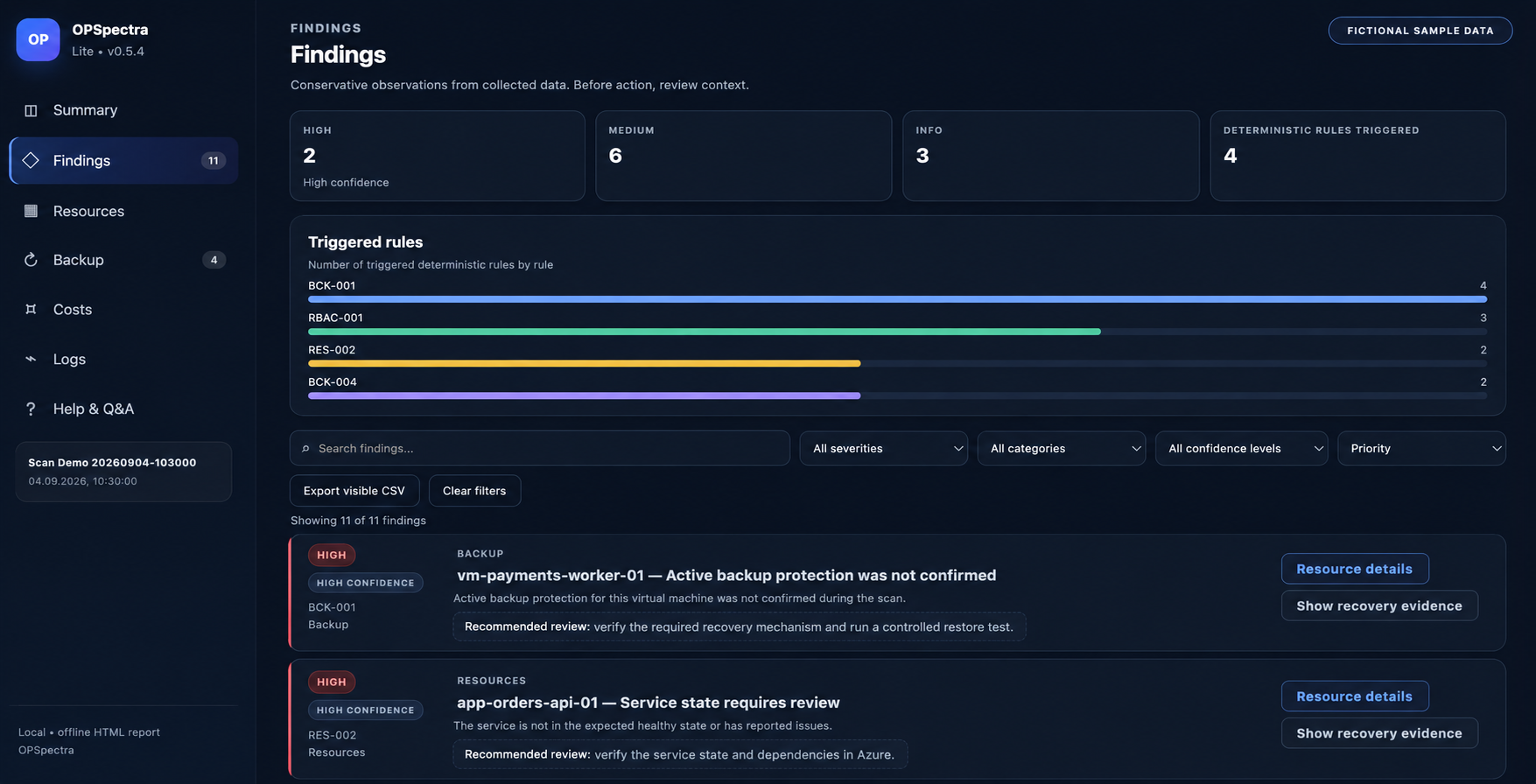1536x784 pixels.
Task: Select the Scan Demo 20260904-103000 card
Action: [x=123, y=472]
